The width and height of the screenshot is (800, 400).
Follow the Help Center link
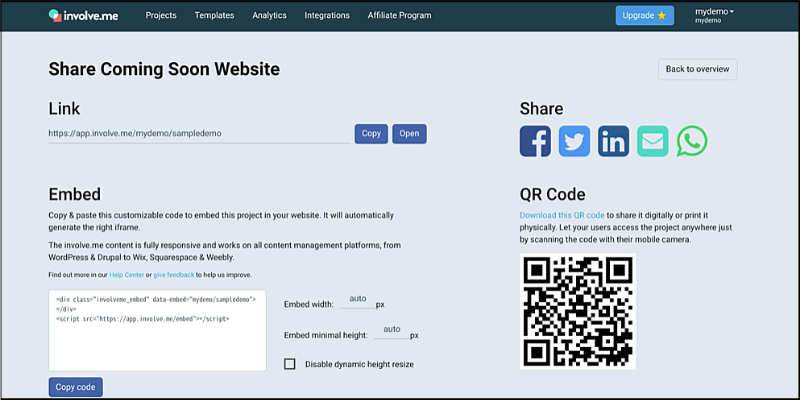127,274
